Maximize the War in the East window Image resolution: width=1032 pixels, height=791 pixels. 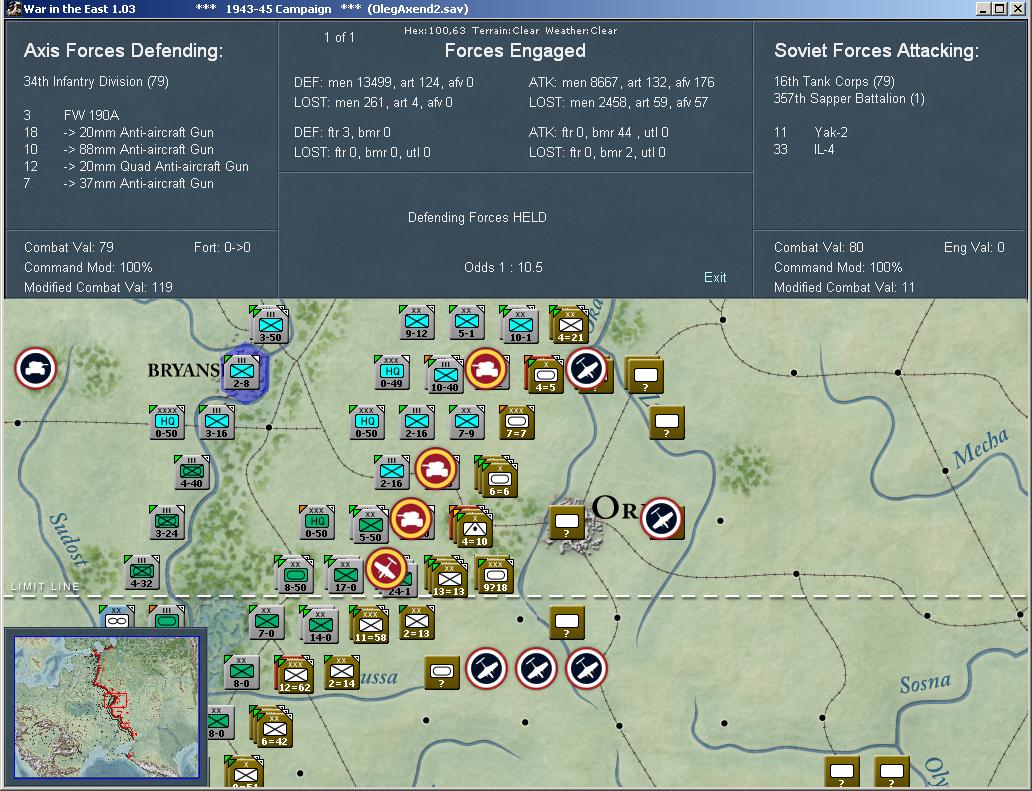coord(1000,9)
